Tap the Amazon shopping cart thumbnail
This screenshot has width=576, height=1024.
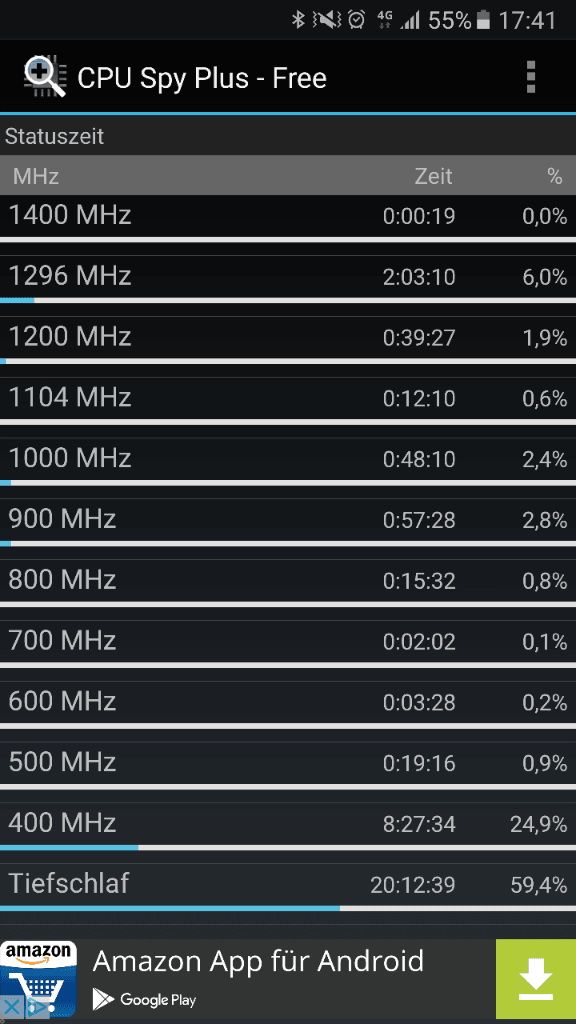[39, 978]
